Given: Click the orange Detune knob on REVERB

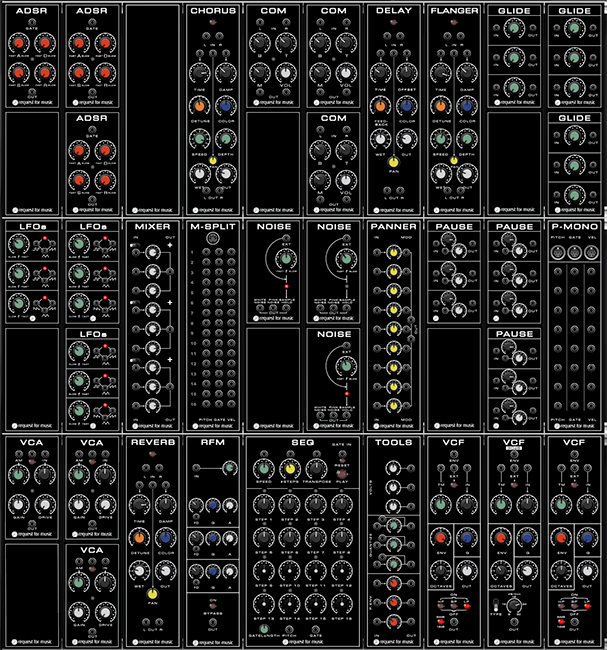Looking at the screenshot, I should click(x=138, y=537).
